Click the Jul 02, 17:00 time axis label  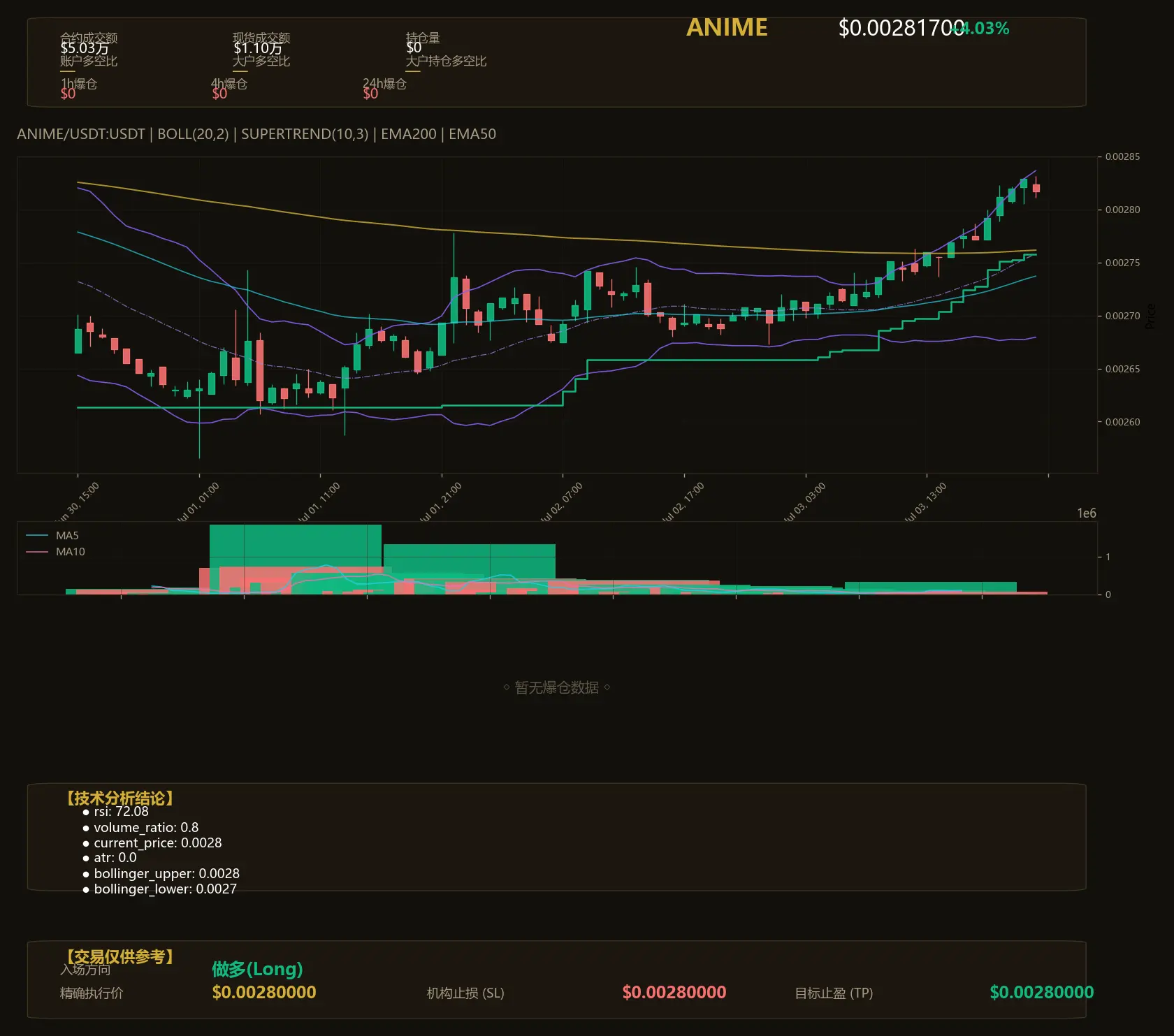[x=682, y=503]
